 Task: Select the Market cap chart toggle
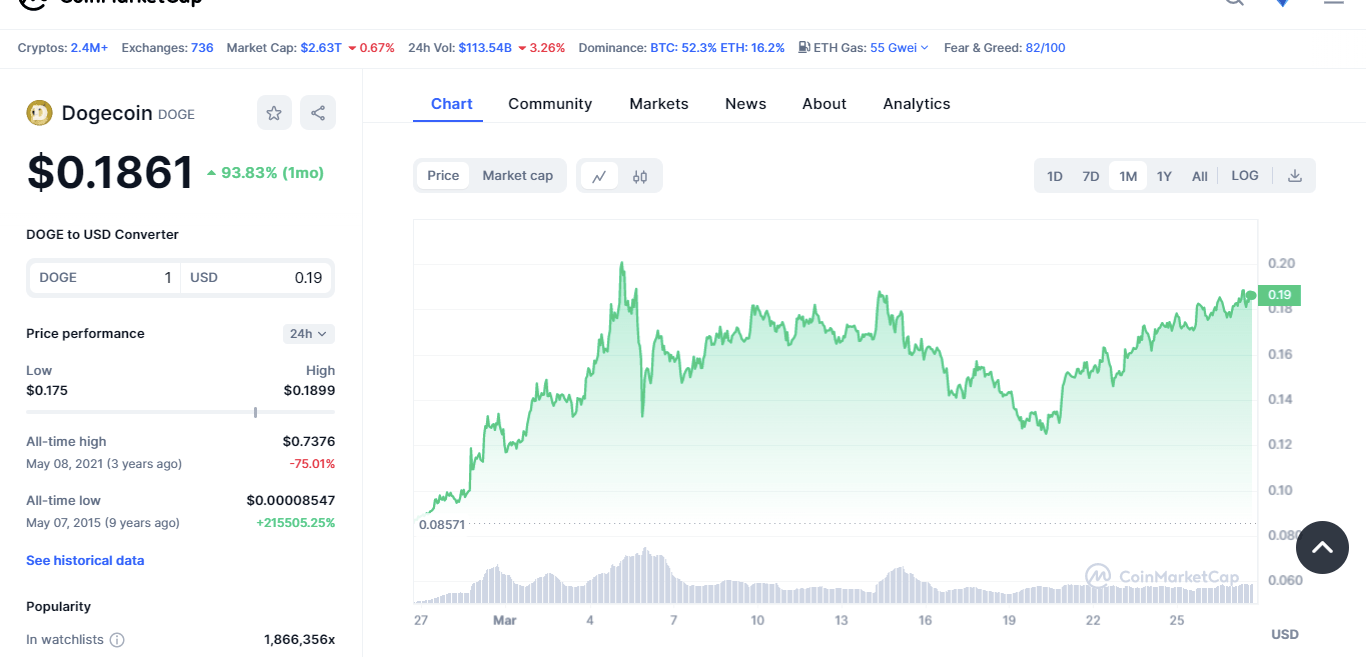[518, 176]
